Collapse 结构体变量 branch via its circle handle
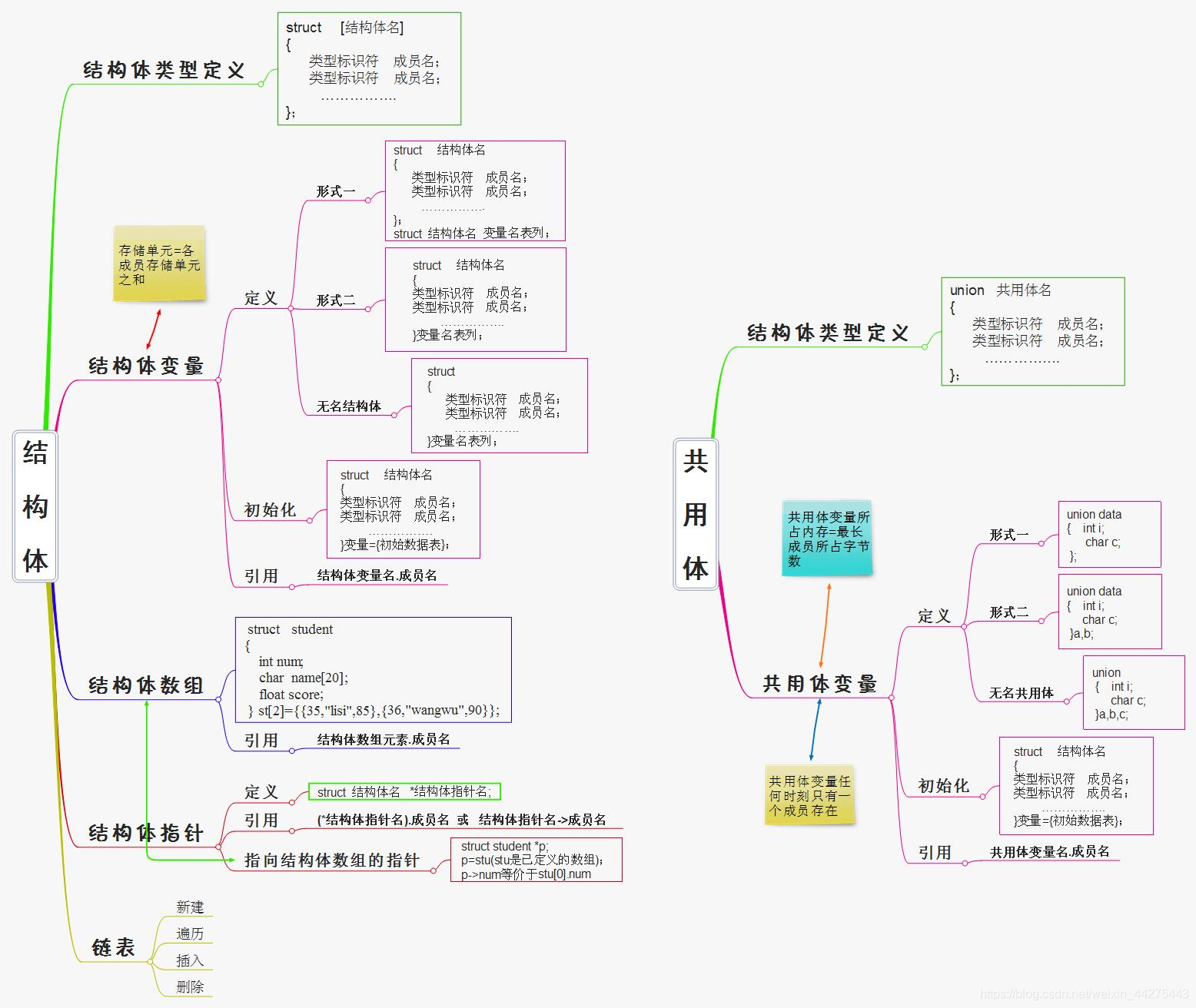Image resolution: width=1196 pixels, height=1008 pixels. click(x=219, y=380)
